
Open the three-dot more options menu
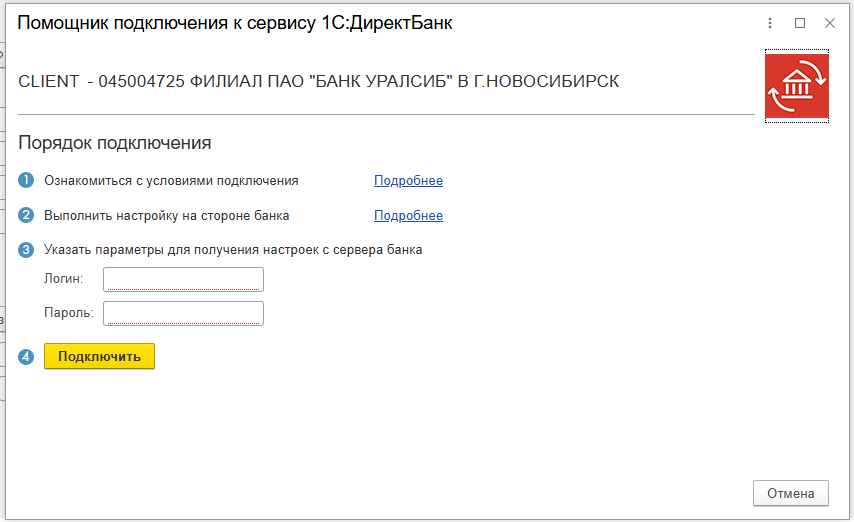[x=770, y=23]
